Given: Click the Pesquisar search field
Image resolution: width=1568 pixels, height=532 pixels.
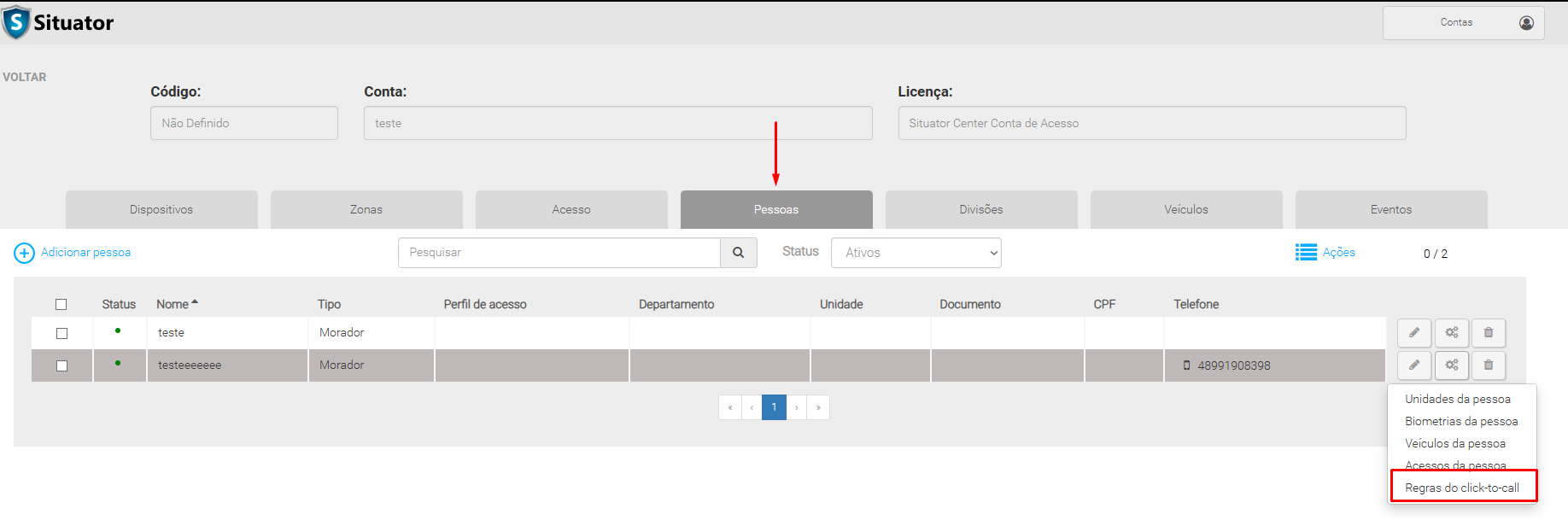Looking at the screenshot, I should click(x=559, y=253).
